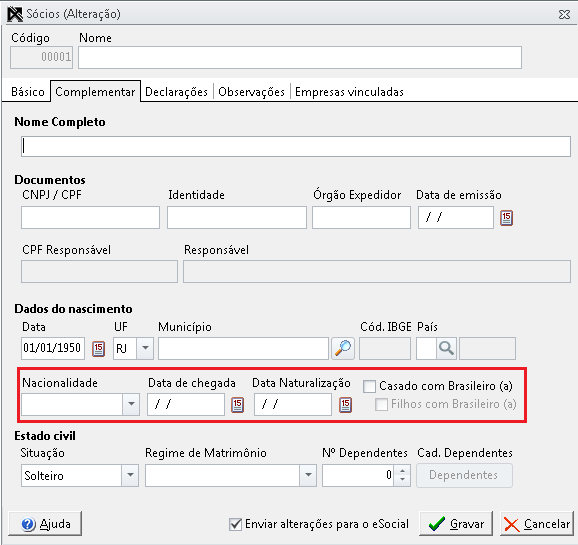Image resolution: width=578 pixels, height=545 pixels.
Task: Toggle Filhos com Brasileiro (a) checkbox
Action: click(381, 404)
